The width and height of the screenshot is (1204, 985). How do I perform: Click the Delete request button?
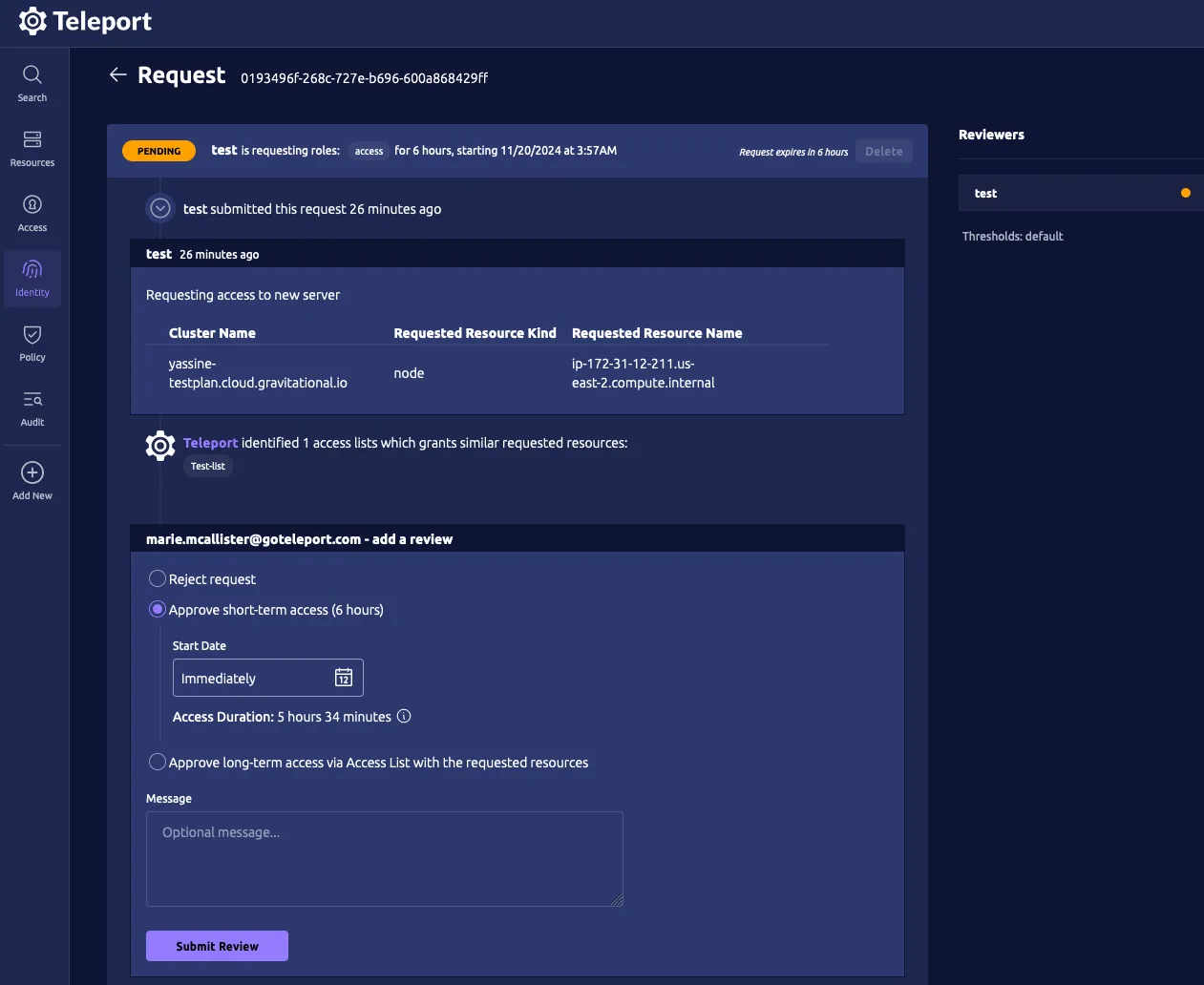(884, 151)
